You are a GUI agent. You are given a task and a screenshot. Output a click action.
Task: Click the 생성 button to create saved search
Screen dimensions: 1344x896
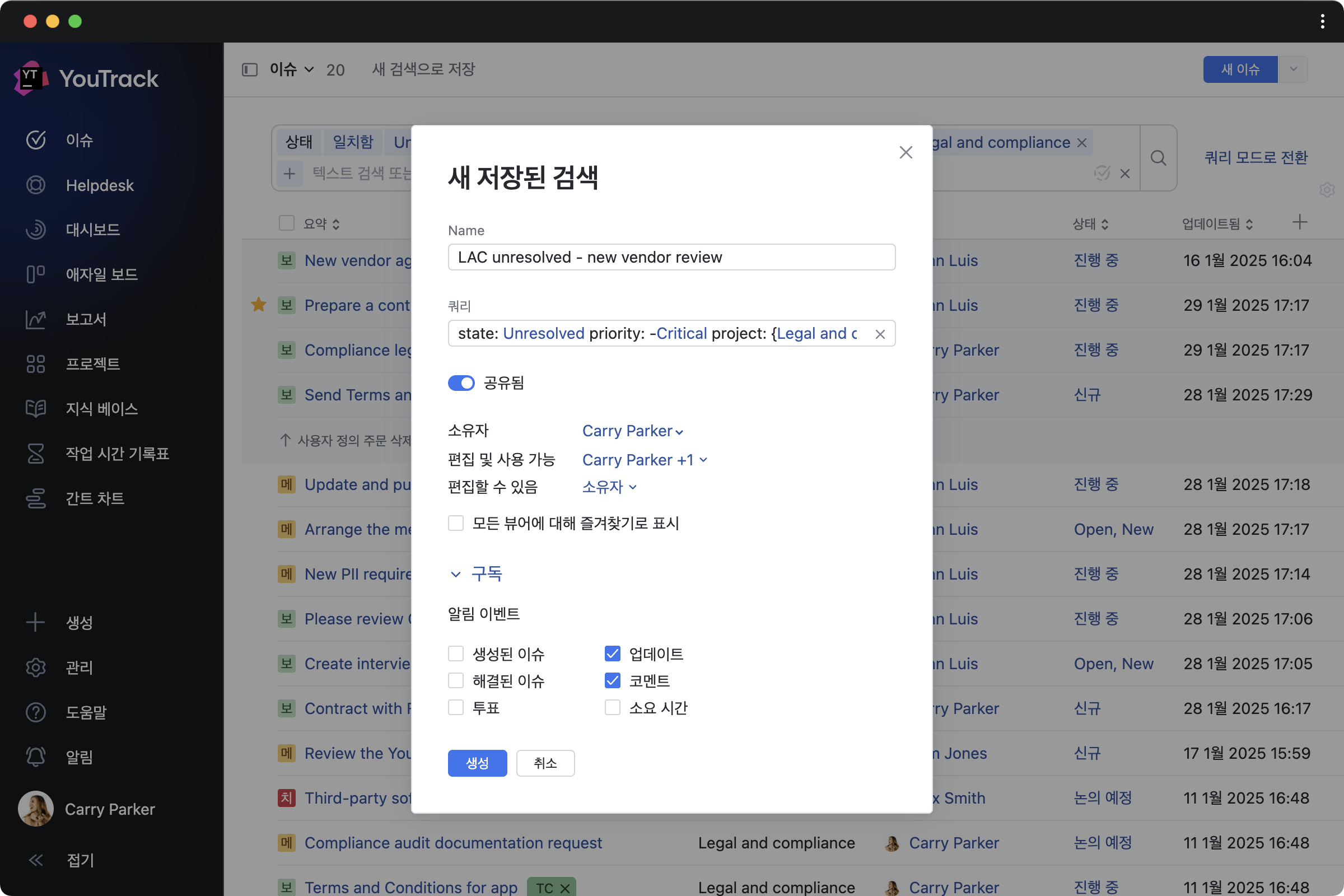tap(477, 763)
